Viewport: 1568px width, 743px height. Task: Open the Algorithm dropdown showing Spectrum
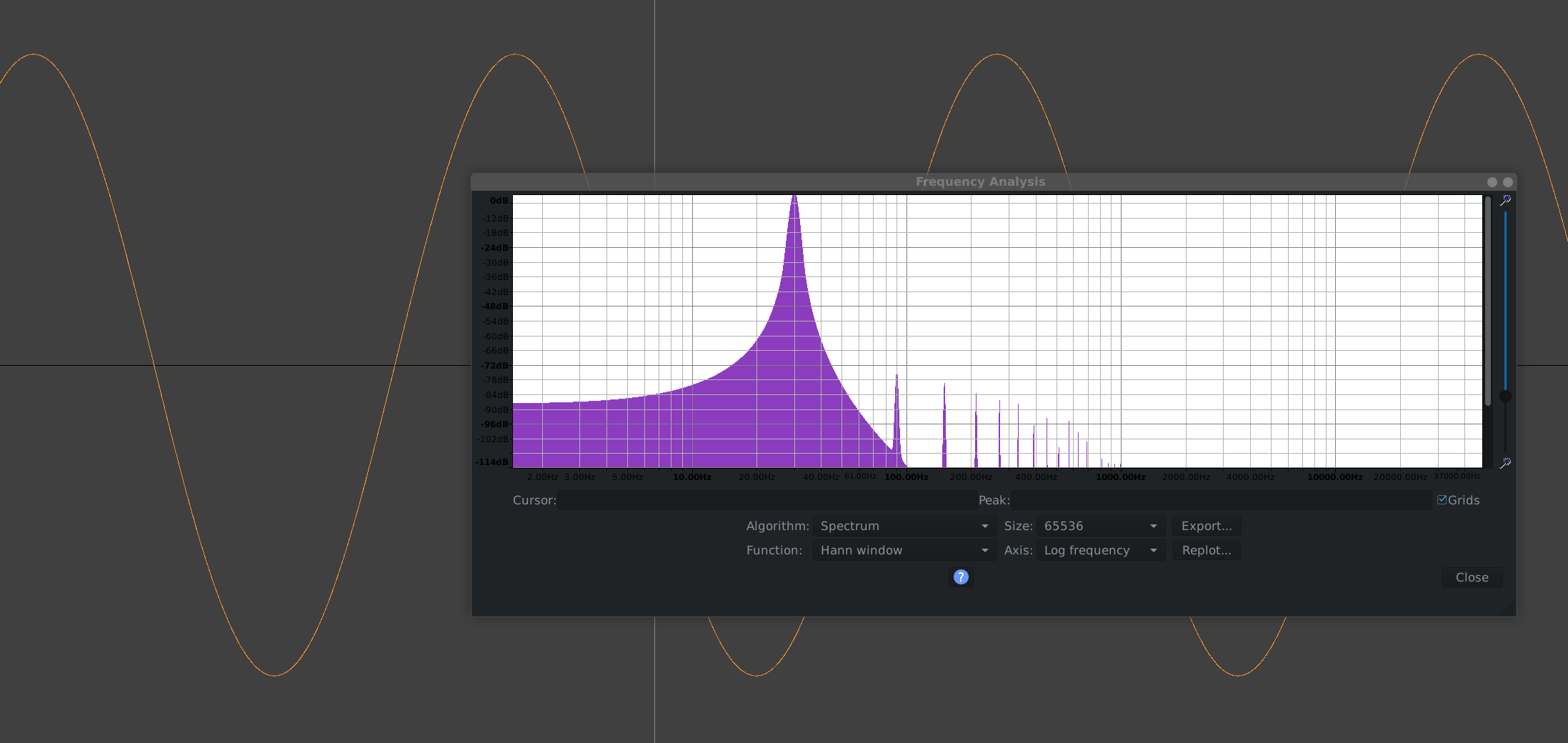pos(904,526)
